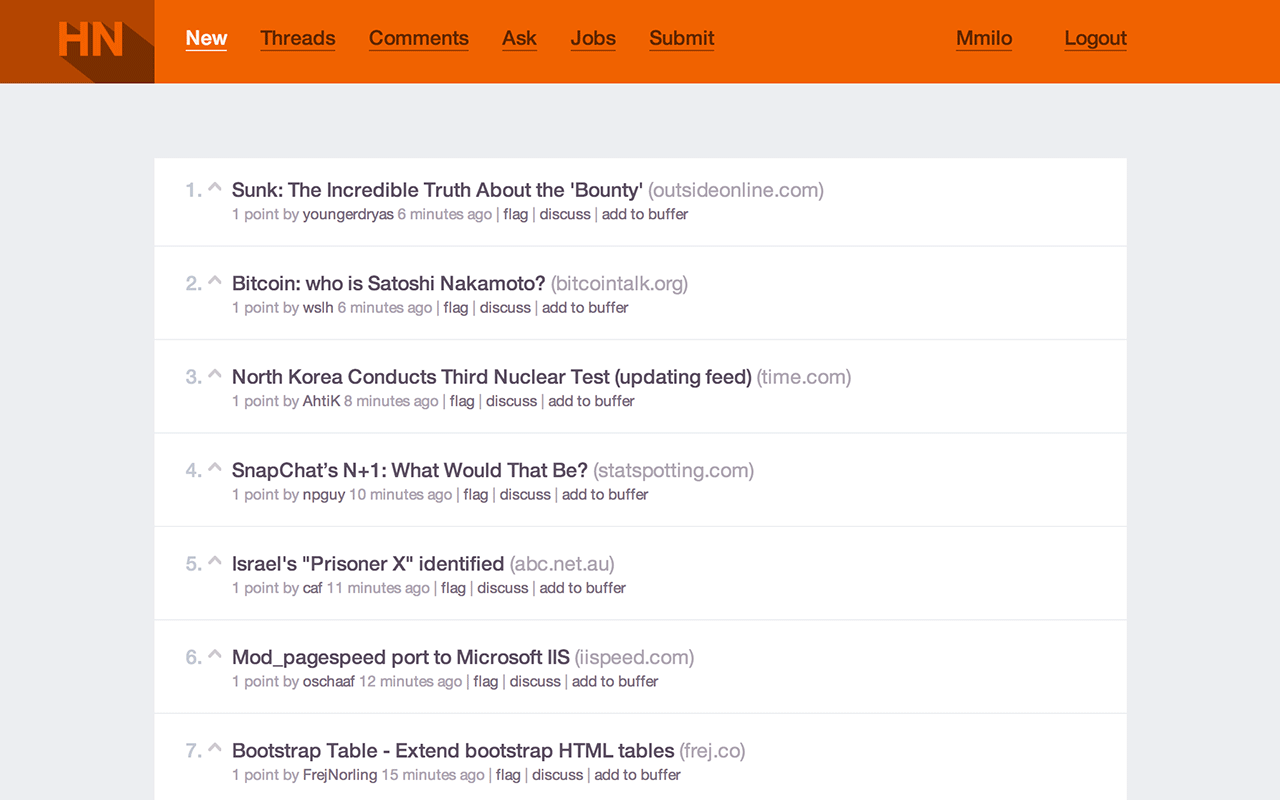
Task: View user caf profile
Action: (313, 588)
